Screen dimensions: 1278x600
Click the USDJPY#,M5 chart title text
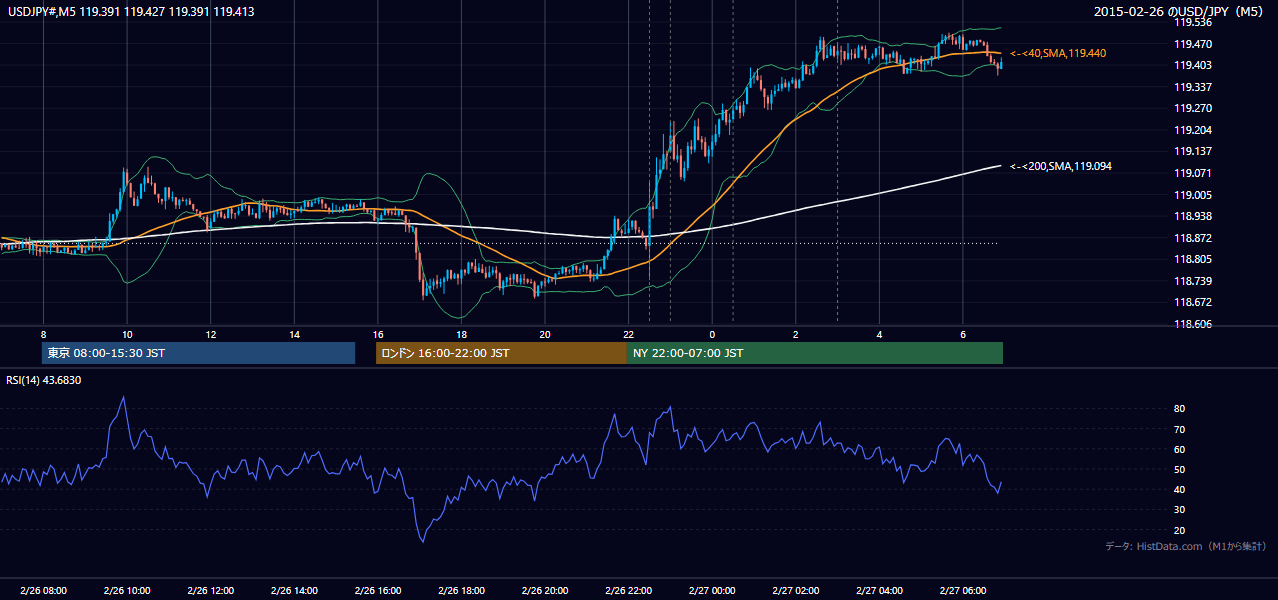[x=130, y=11]
